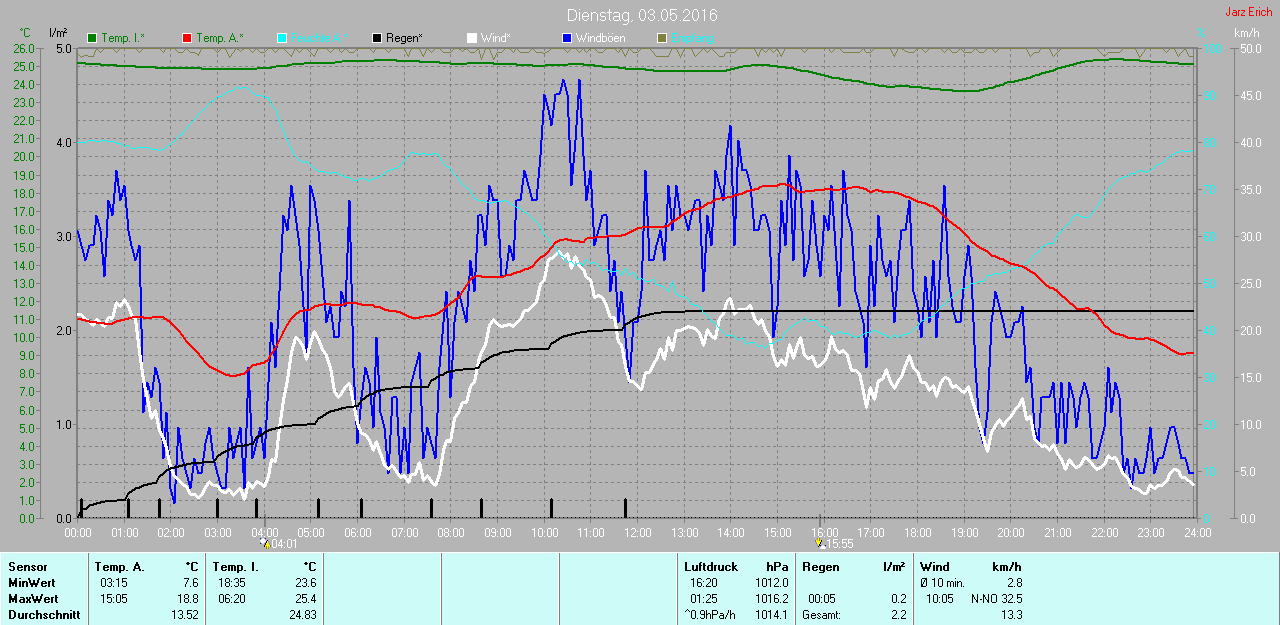Click the 'hPa' unit header

pyautogui.click(x=777, y=567)
